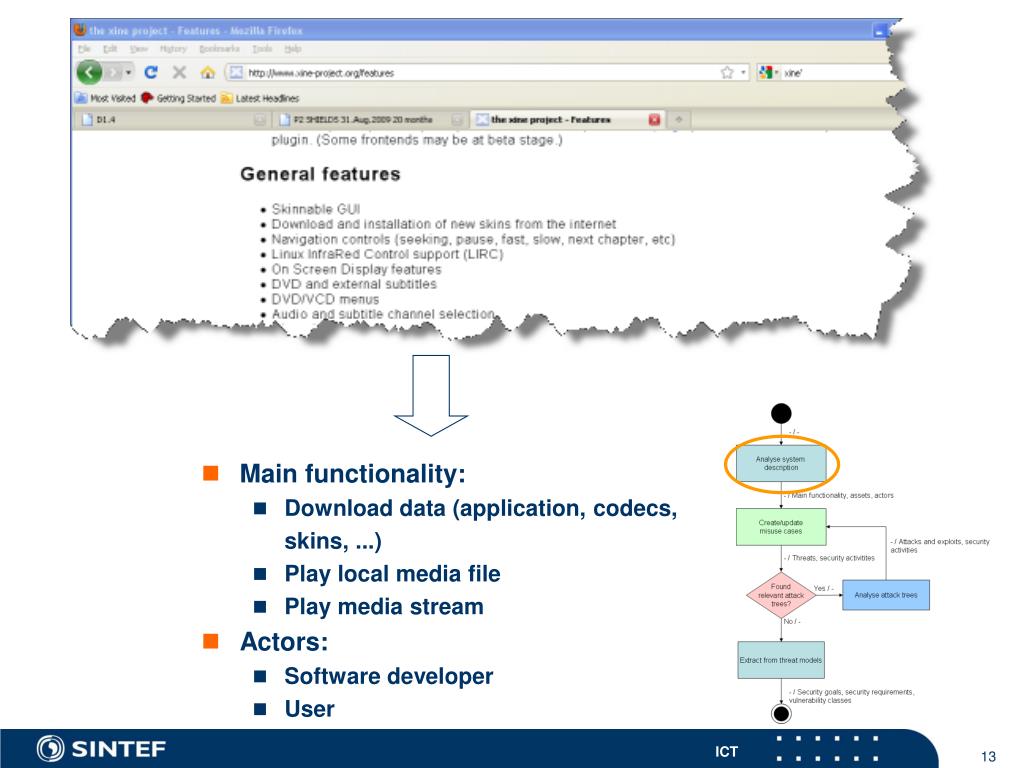Click the Play local media file bullet
Image resolution: width=1024 pixels, height=768 pixels.
point(392,573)
